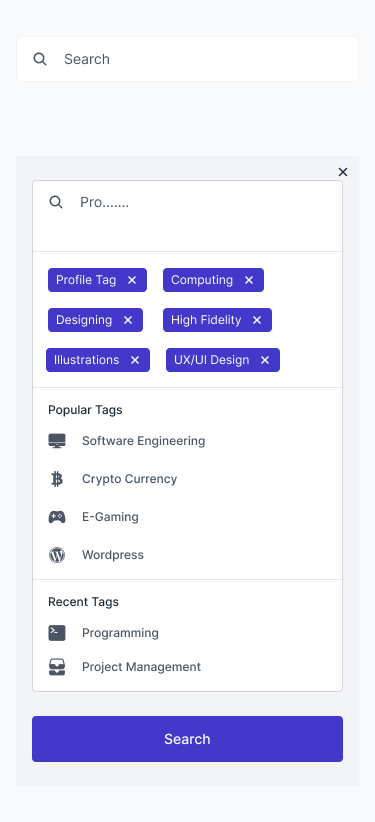Close the tag search panel with X

point(343,172)
